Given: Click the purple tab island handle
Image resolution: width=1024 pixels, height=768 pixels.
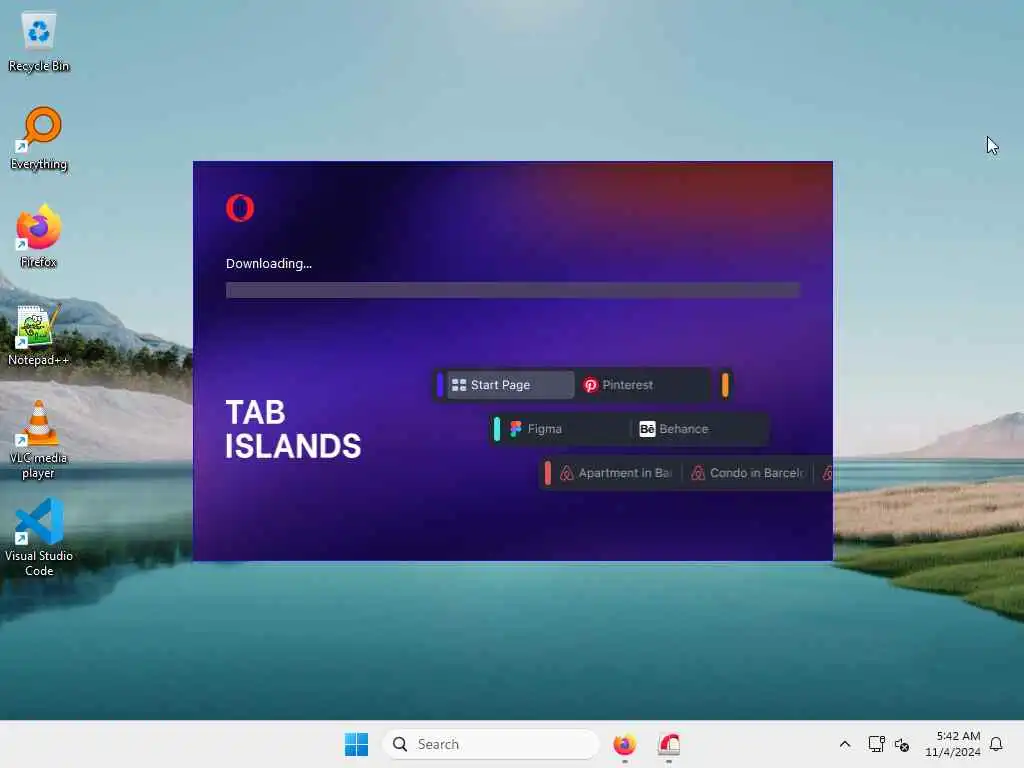Looking at the screenshot, I should point(440,385).
